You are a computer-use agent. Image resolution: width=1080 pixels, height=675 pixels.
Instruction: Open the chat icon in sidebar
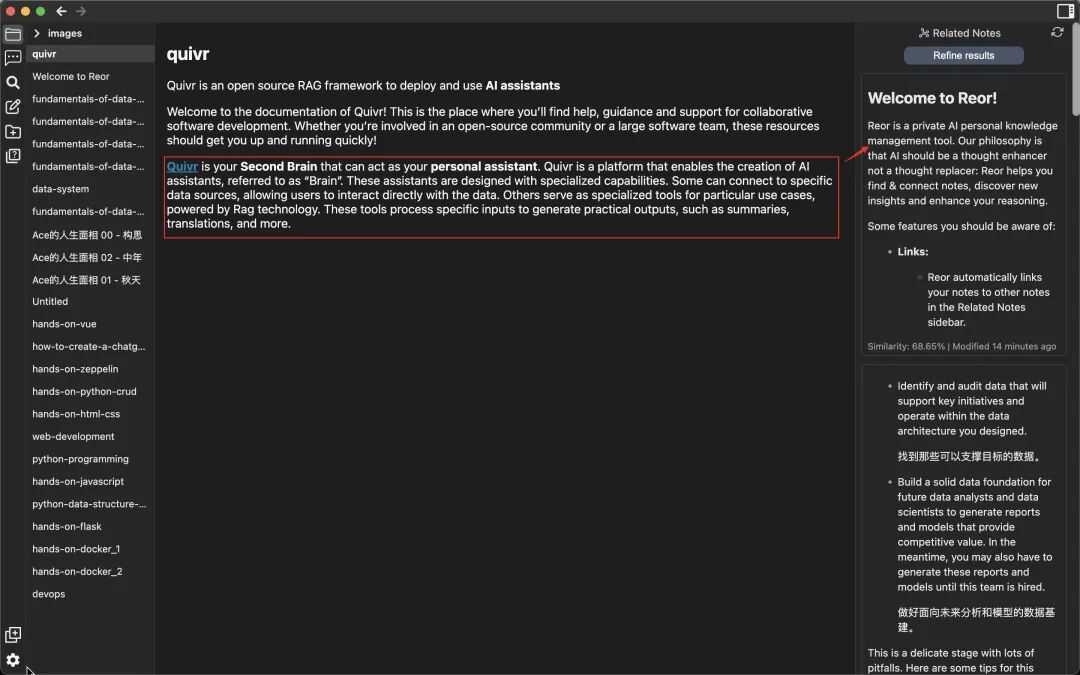[x=12, y=58]
